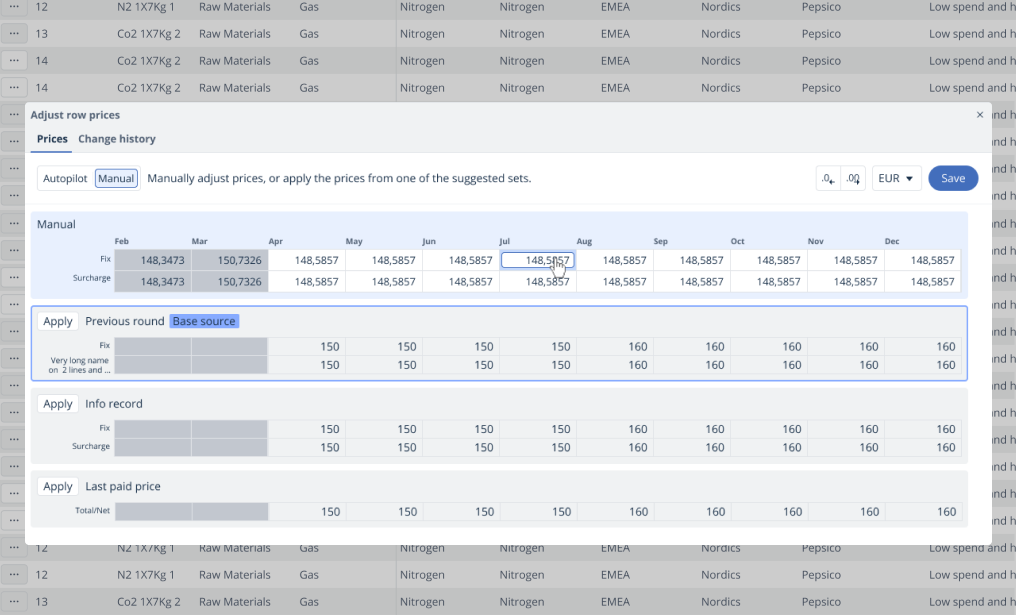This screenshot has width=1016, height=615.
Task: Apply the Info record prices
Action: pyautogui.click(x=58, y=404)
